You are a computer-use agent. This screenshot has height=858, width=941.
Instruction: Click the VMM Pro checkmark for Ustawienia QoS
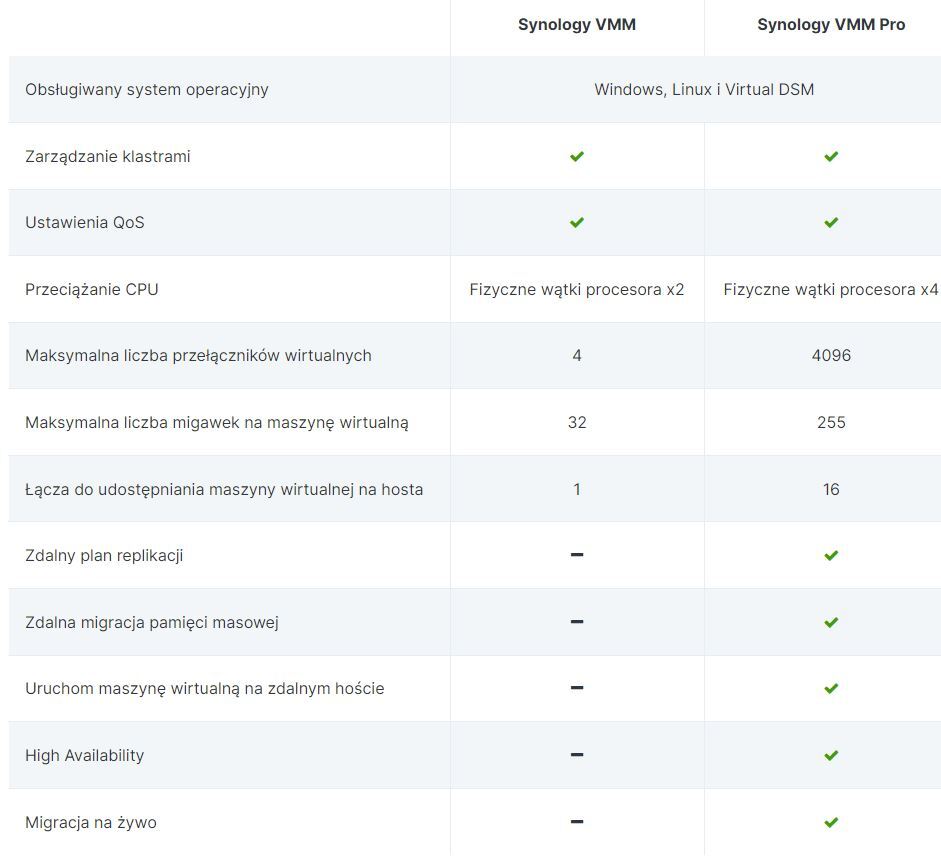pos(831,222)
